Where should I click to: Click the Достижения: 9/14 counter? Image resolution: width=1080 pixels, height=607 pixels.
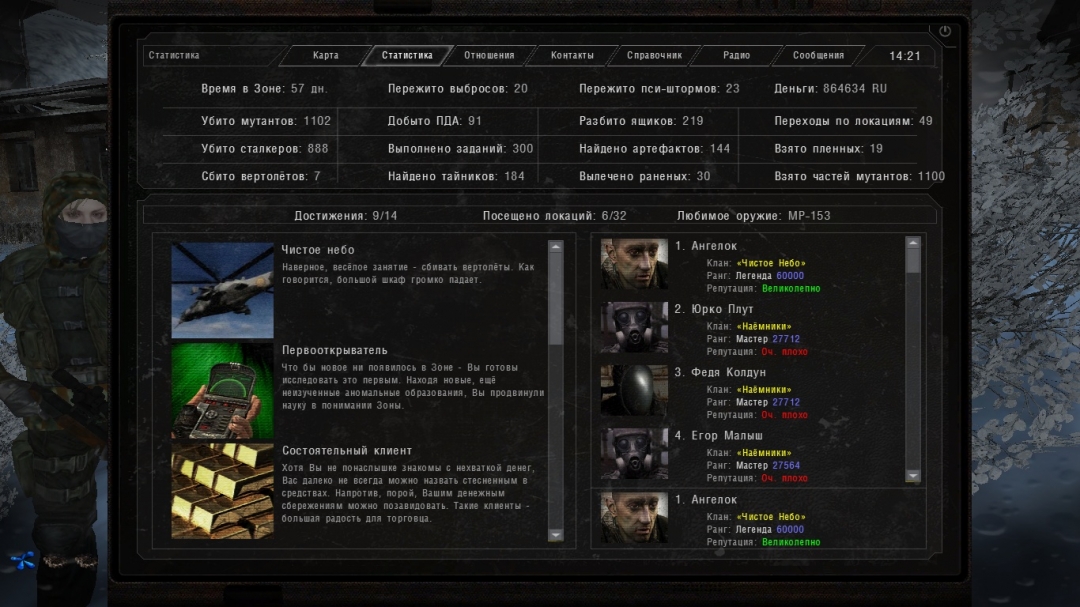(346, 216)
